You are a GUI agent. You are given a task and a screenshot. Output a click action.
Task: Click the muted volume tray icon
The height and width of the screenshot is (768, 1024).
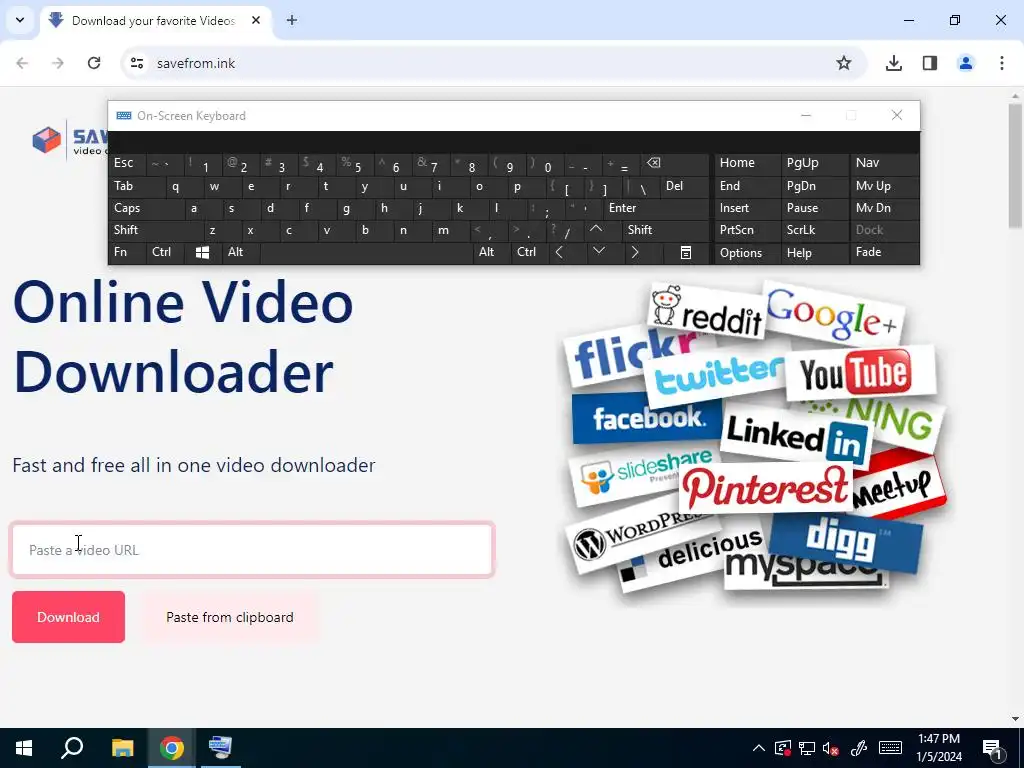831,748
